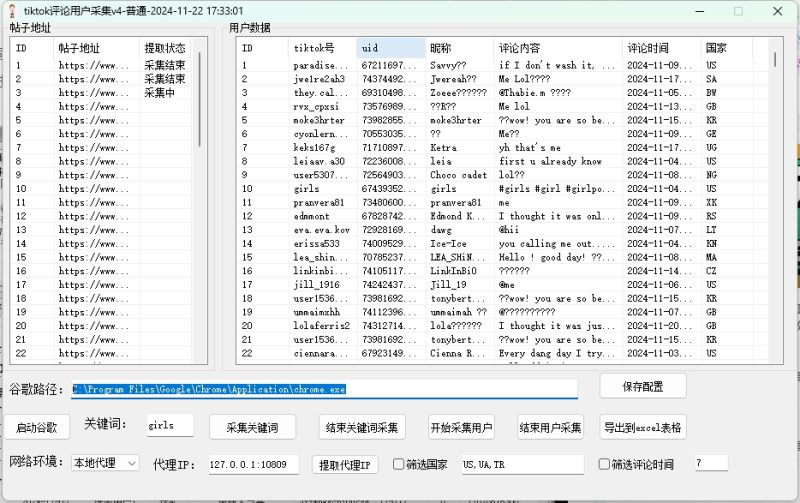800x503 pixels.
Task: Sort by the uid column header
Action: (x=391, y=48)
